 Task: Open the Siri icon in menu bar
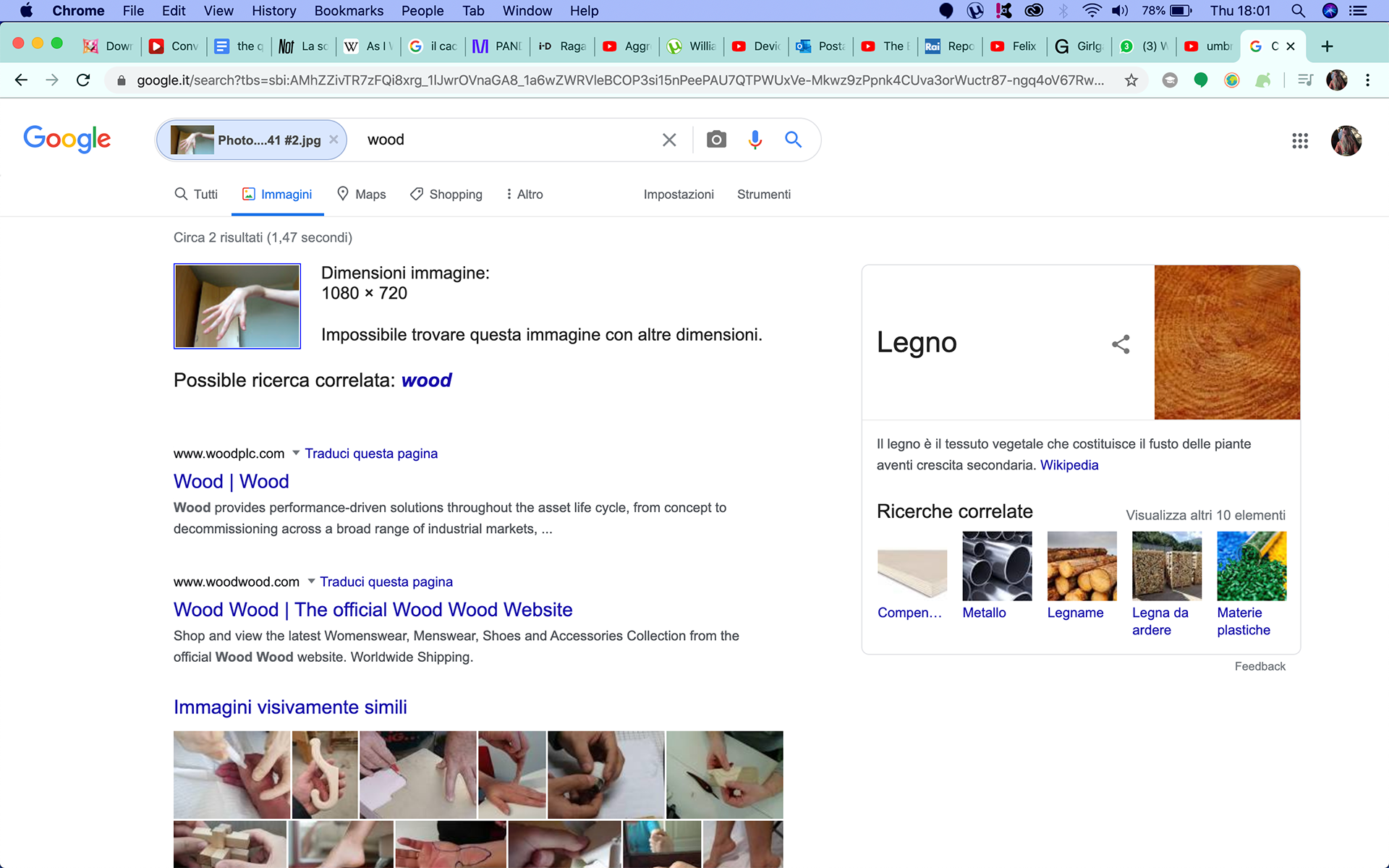[x=1330, y=11]
